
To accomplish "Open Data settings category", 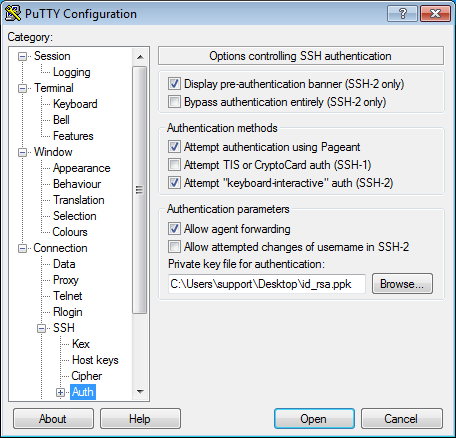I will click(x=64, y=264).
